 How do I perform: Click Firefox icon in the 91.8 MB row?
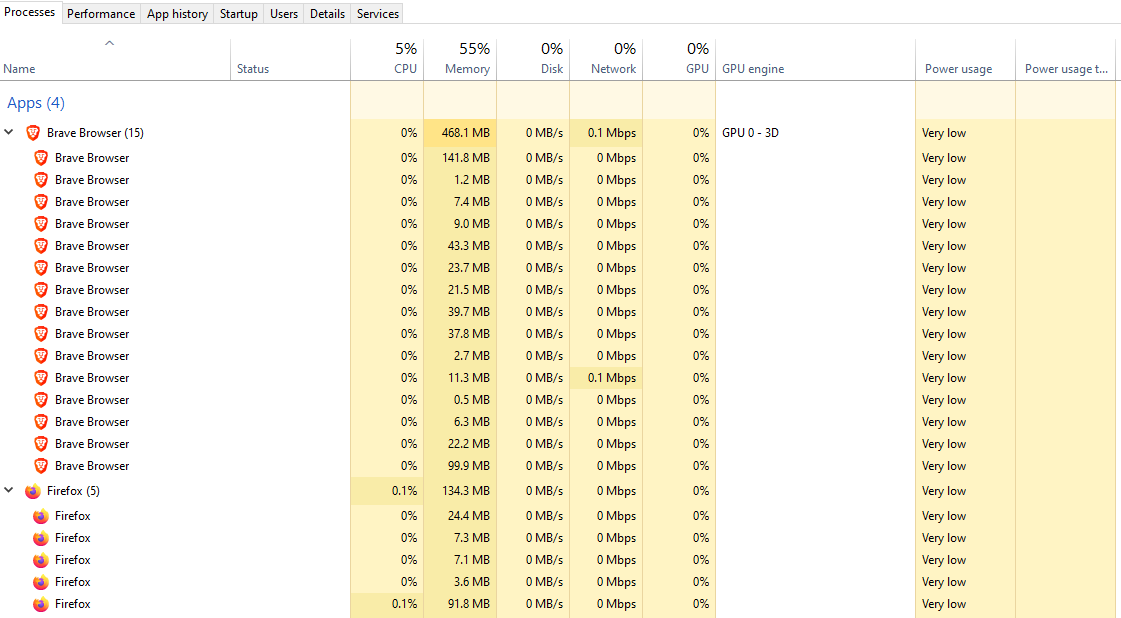click(x=41, y=604)
